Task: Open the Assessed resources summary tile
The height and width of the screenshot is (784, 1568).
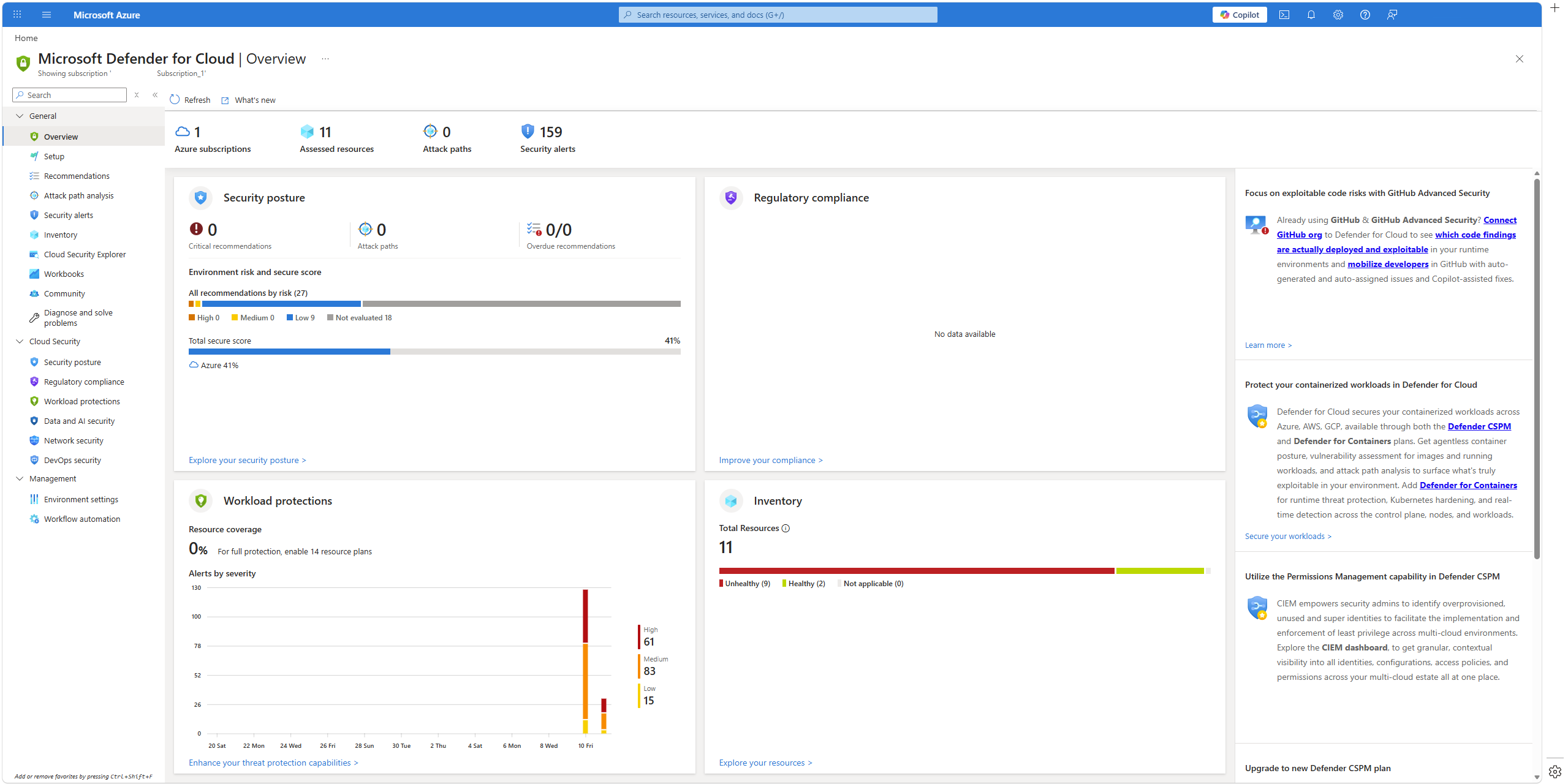Action: [336, 139]
